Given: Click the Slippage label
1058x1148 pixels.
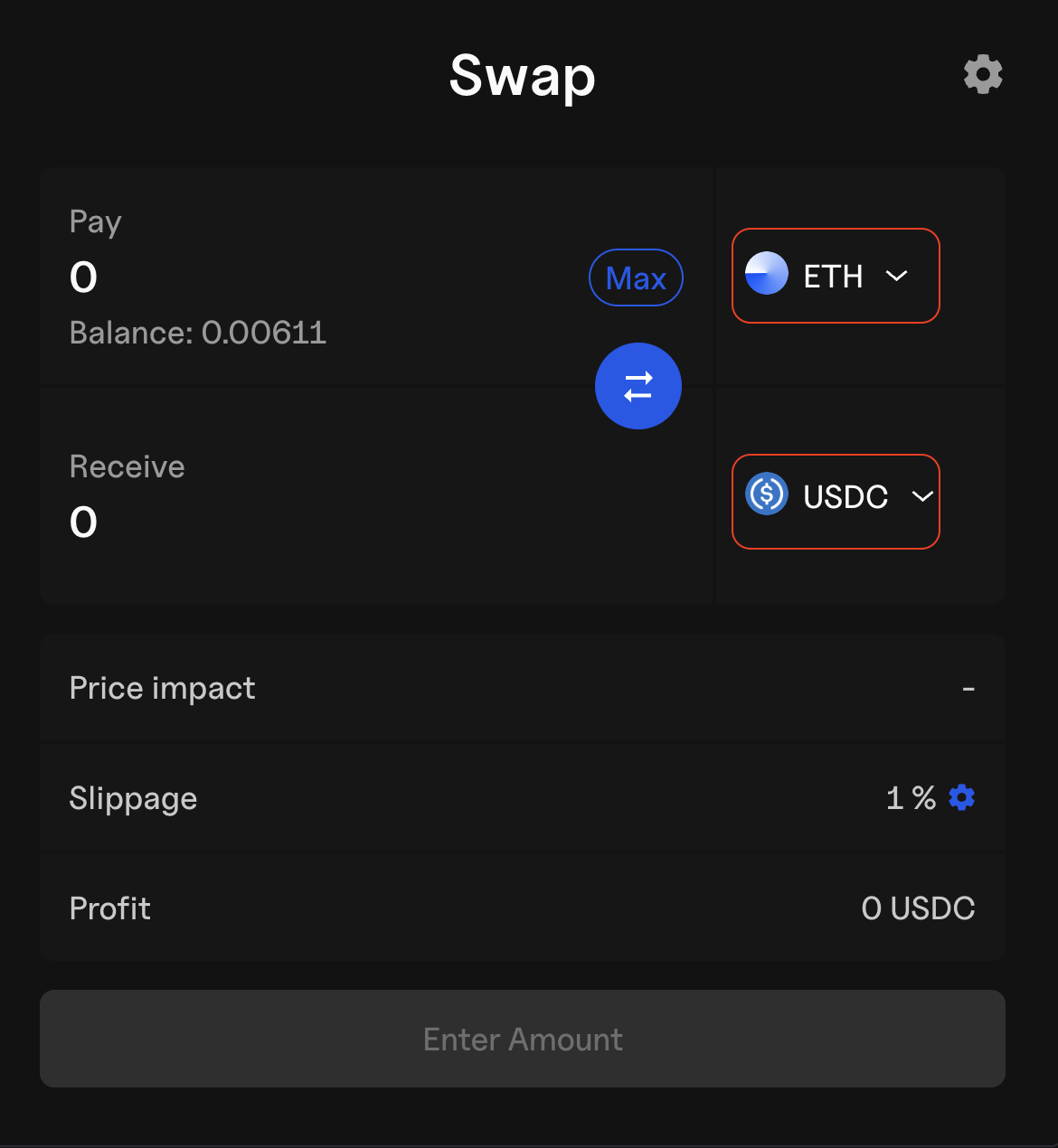Looking at the screenshot, I should pyautogui.click(x=134, y=799).
